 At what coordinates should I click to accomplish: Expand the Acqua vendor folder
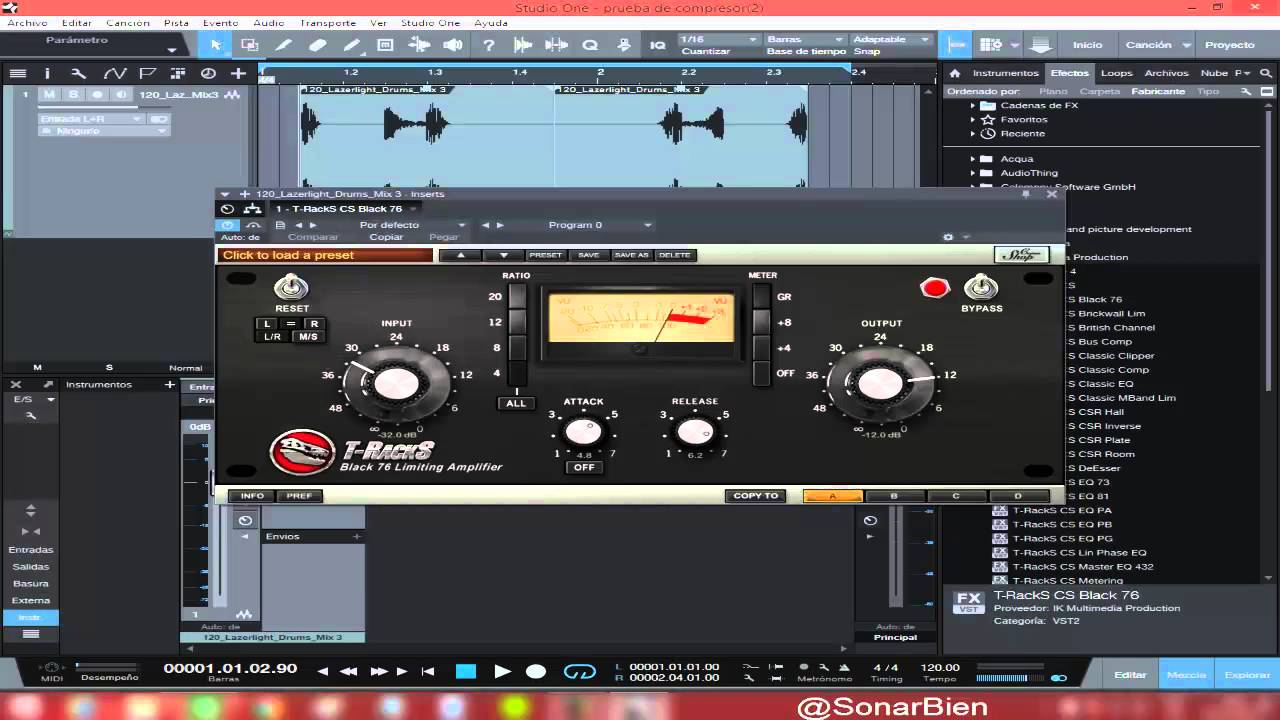pyautogui.click(x=972, y=159)
